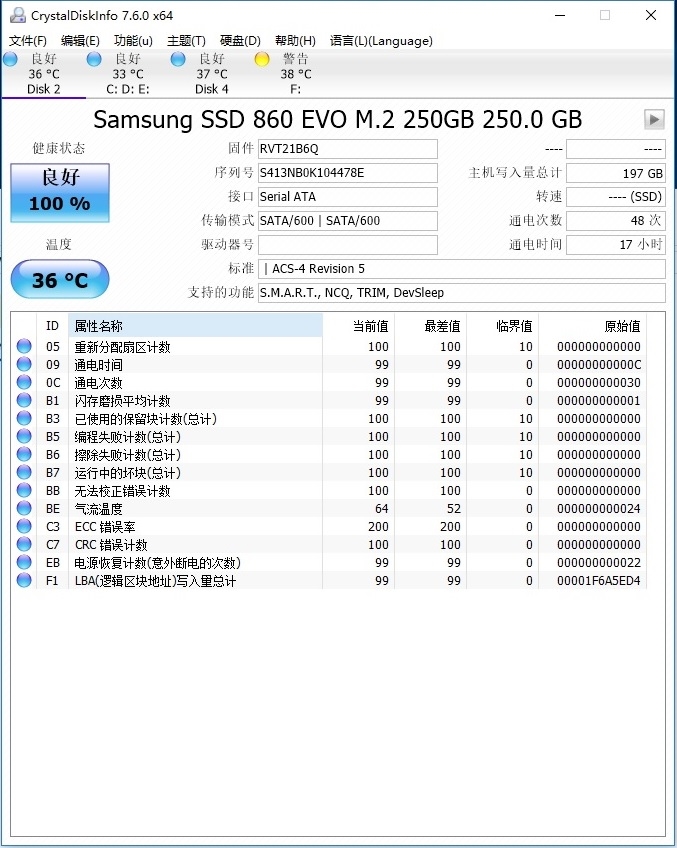The height and width of the screenshot is (848, 677).
Task: Select the Disk 4 tab at 37 °C
Action: point(211,75)
